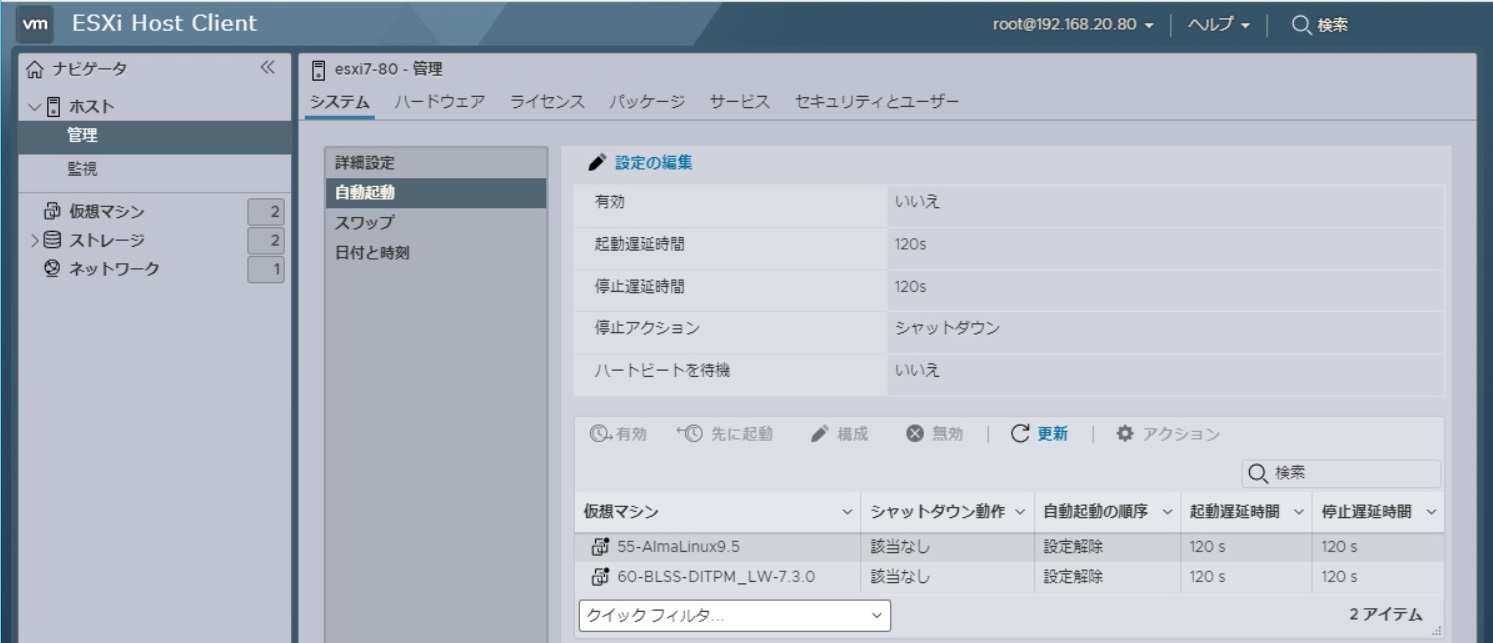1493x643 pixels.
Task: Open the ヘルプ help menu
Action: (1218, 25)
